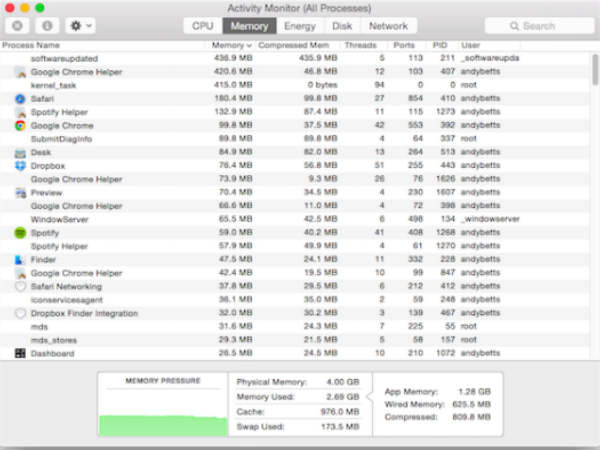
Task: Select the Memory tab
Action: 249,26
